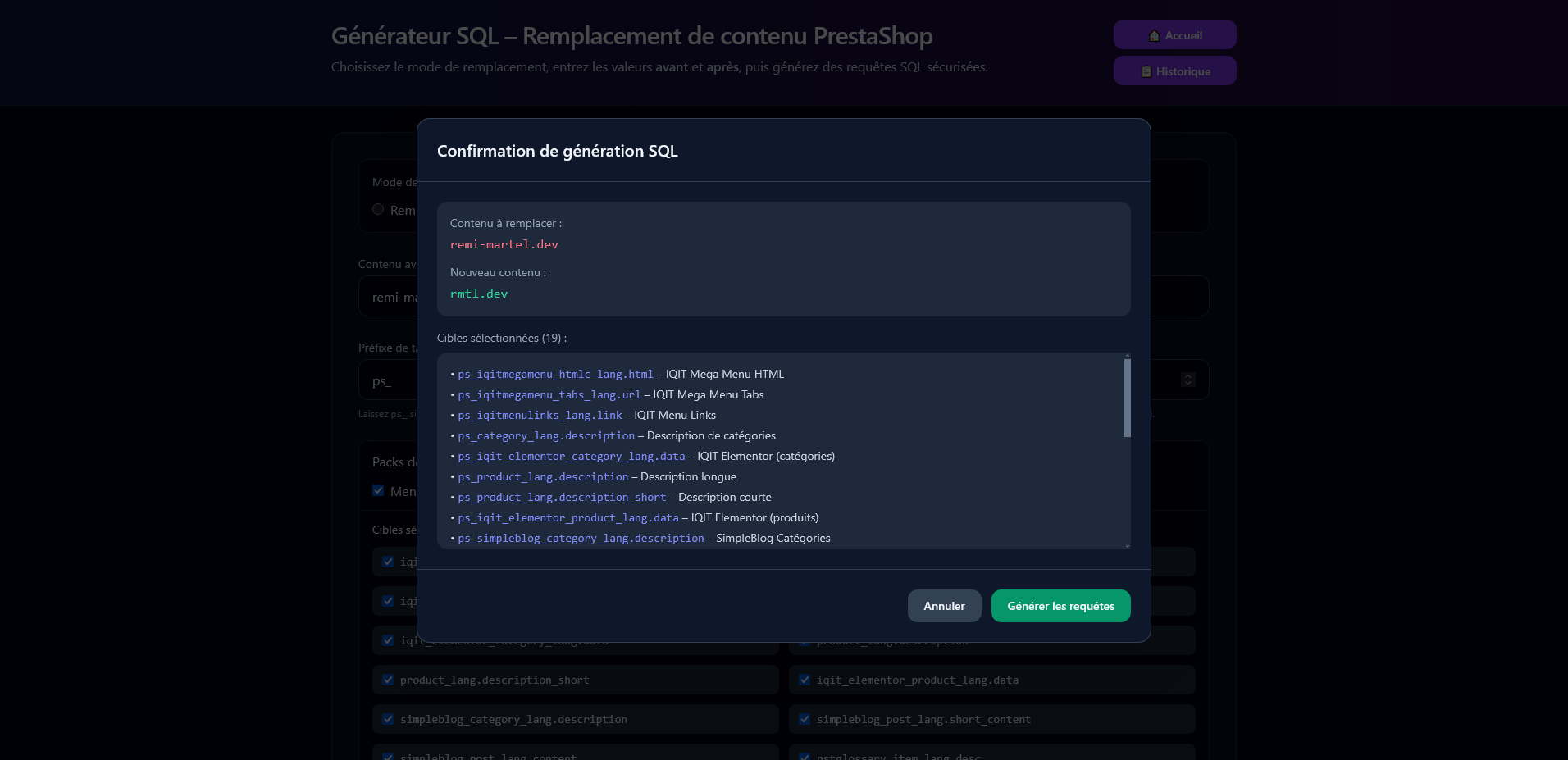The height and width of the screenshot is (760, 1568).
Task: Click the rmtl.dev new content text
Action: click(x=478, y=294)
